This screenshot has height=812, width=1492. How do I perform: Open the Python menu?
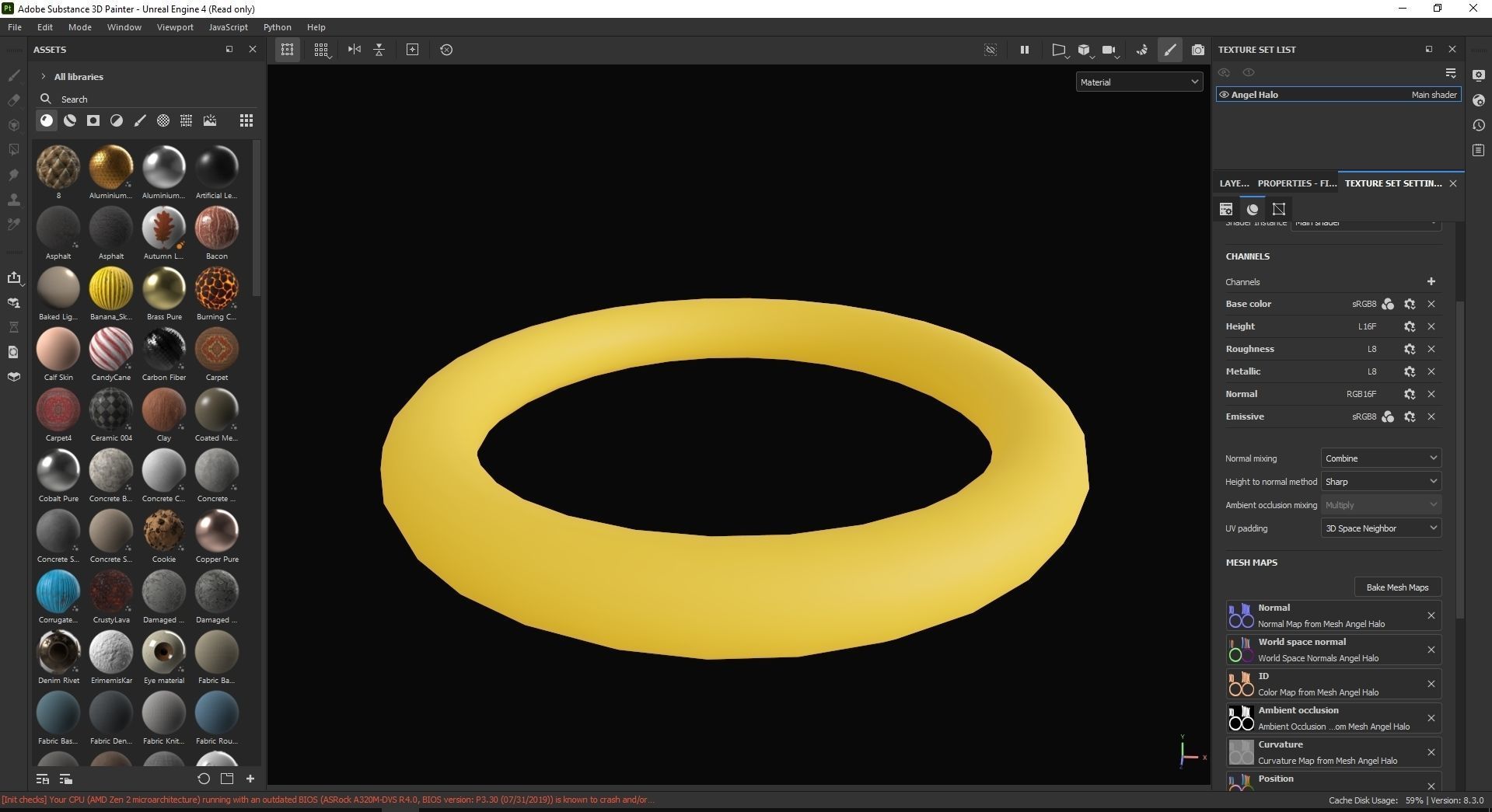(278, 27)
